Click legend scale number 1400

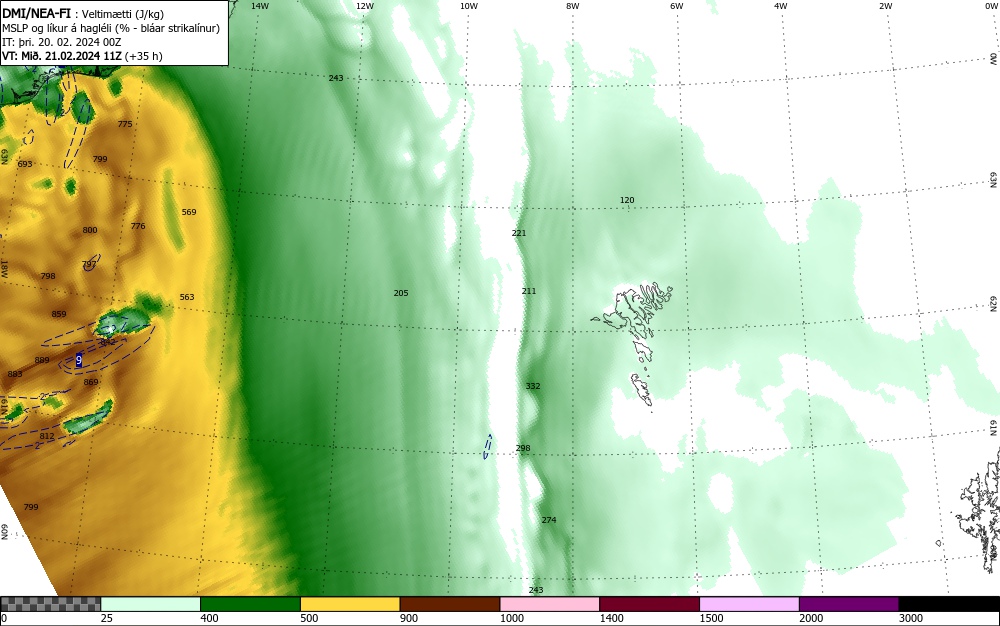coord(611,618)
